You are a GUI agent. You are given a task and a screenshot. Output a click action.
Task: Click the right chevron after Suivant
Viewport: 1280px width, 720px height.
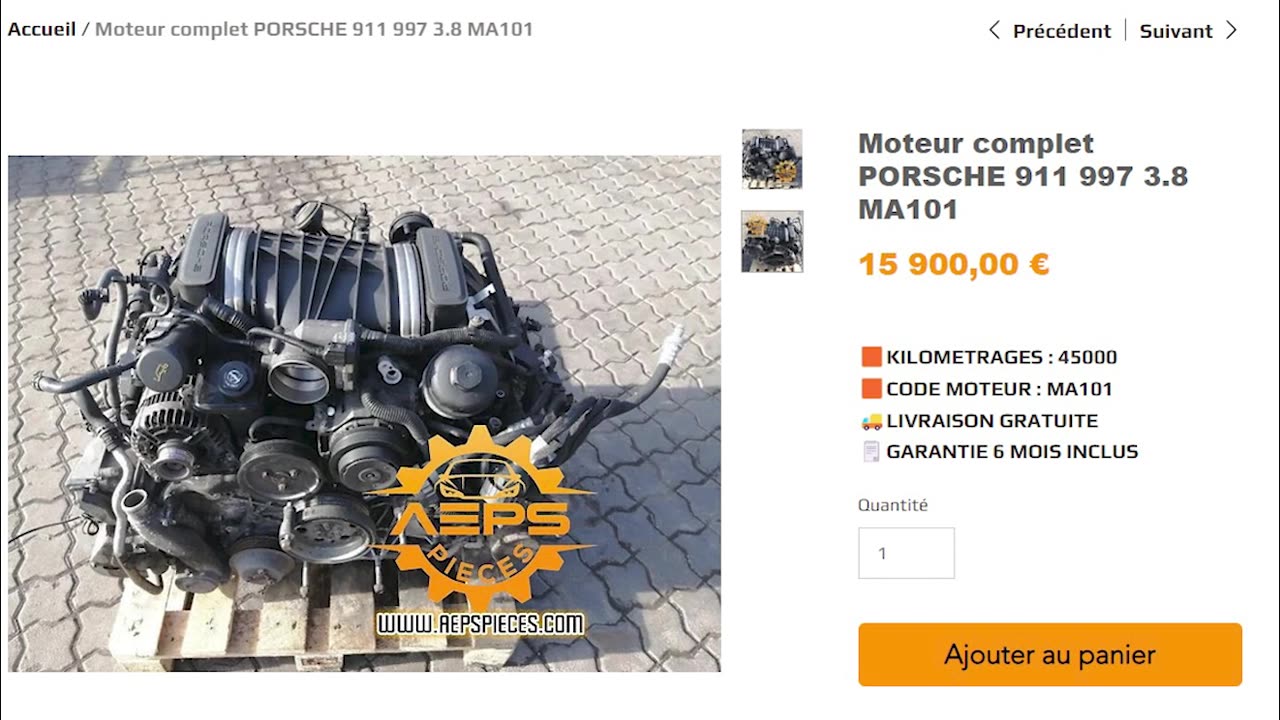(1231, 30)
